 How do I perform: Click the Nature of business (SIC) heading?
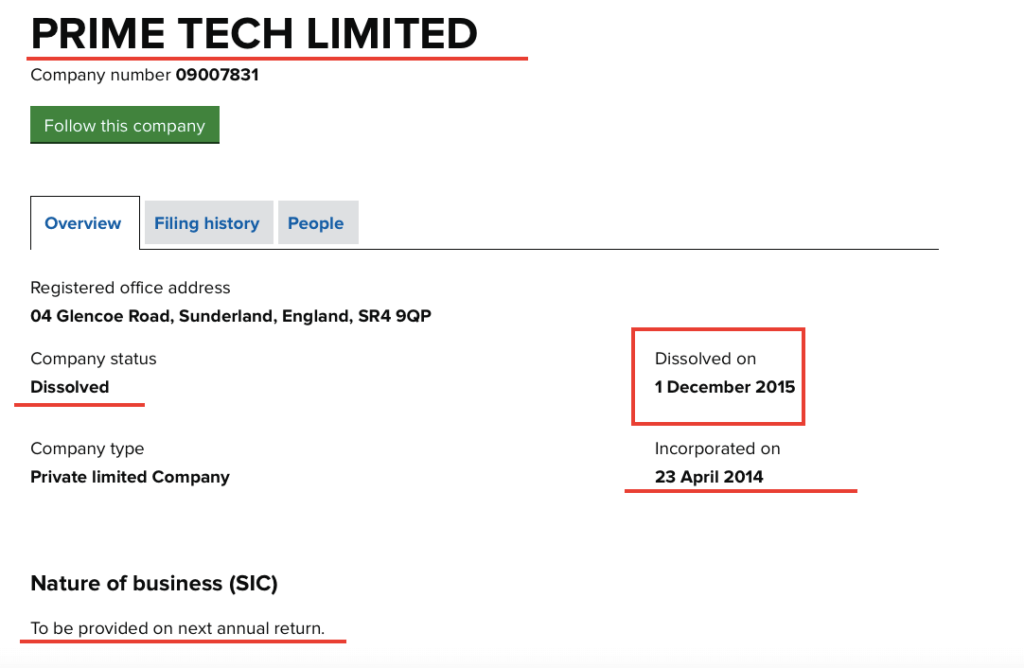(x=154, y=583)
